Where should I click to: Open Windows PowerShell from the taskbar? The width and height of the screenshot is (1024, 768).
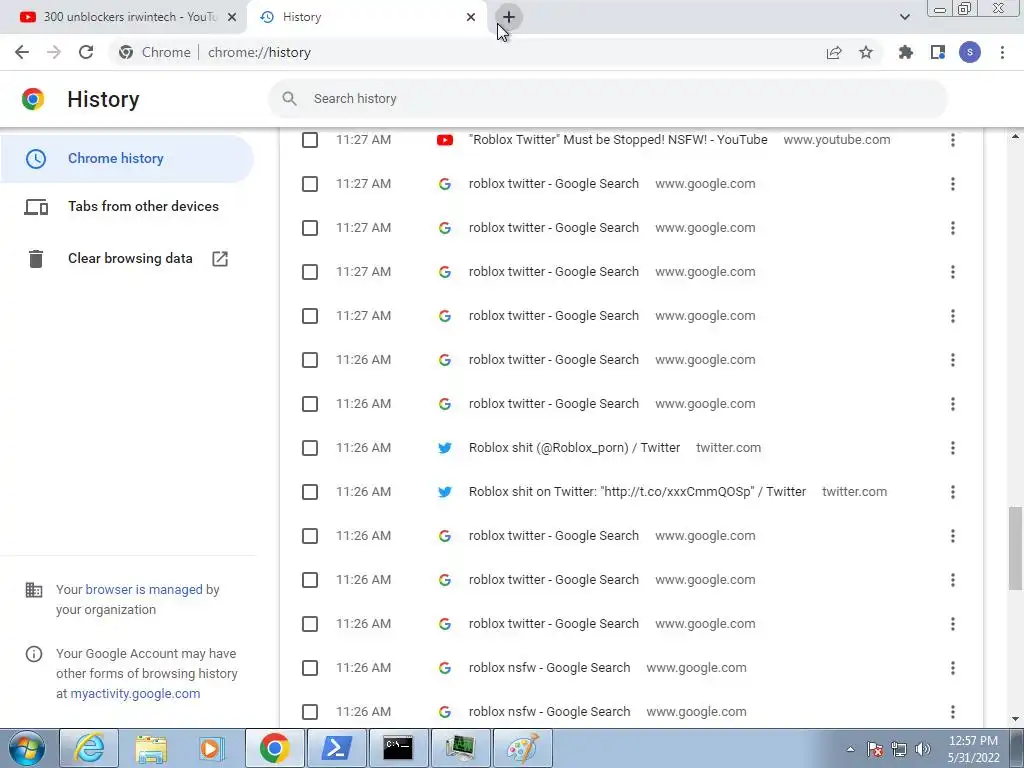(x=336, y=748)
